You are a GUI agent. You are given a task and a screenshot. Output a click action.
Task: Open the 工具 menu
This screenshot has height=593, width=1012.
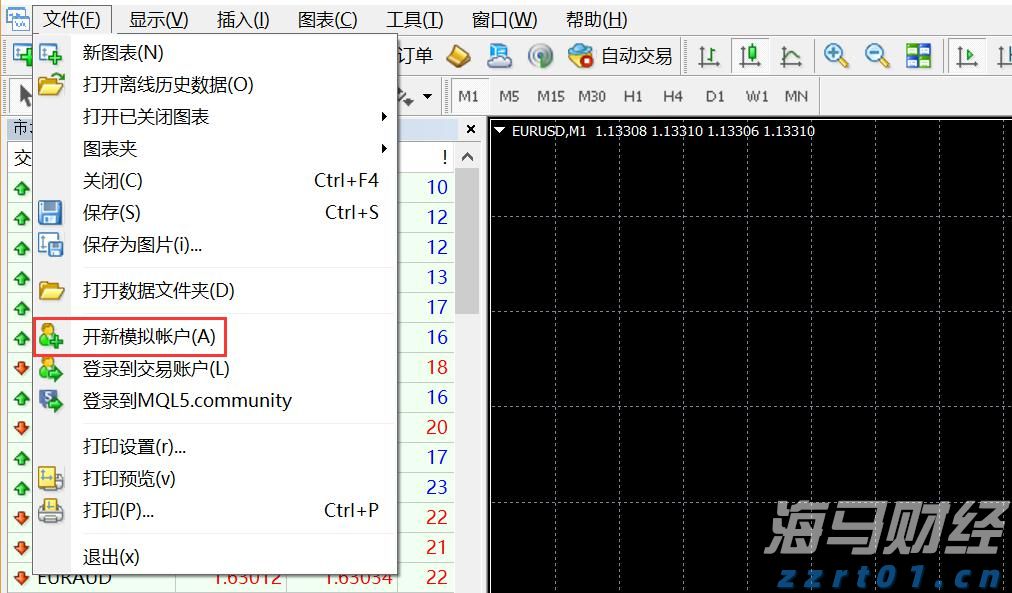click(x=414, y=18)
